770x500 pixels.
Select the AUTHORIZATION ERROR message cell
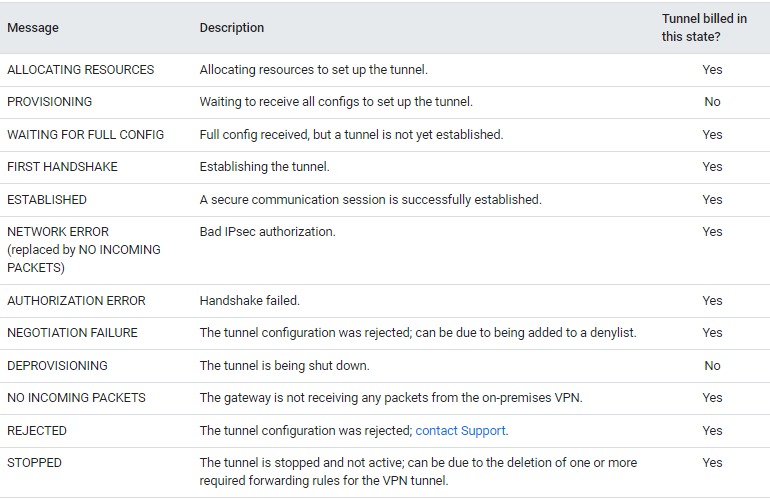click(x=76, y=301)
